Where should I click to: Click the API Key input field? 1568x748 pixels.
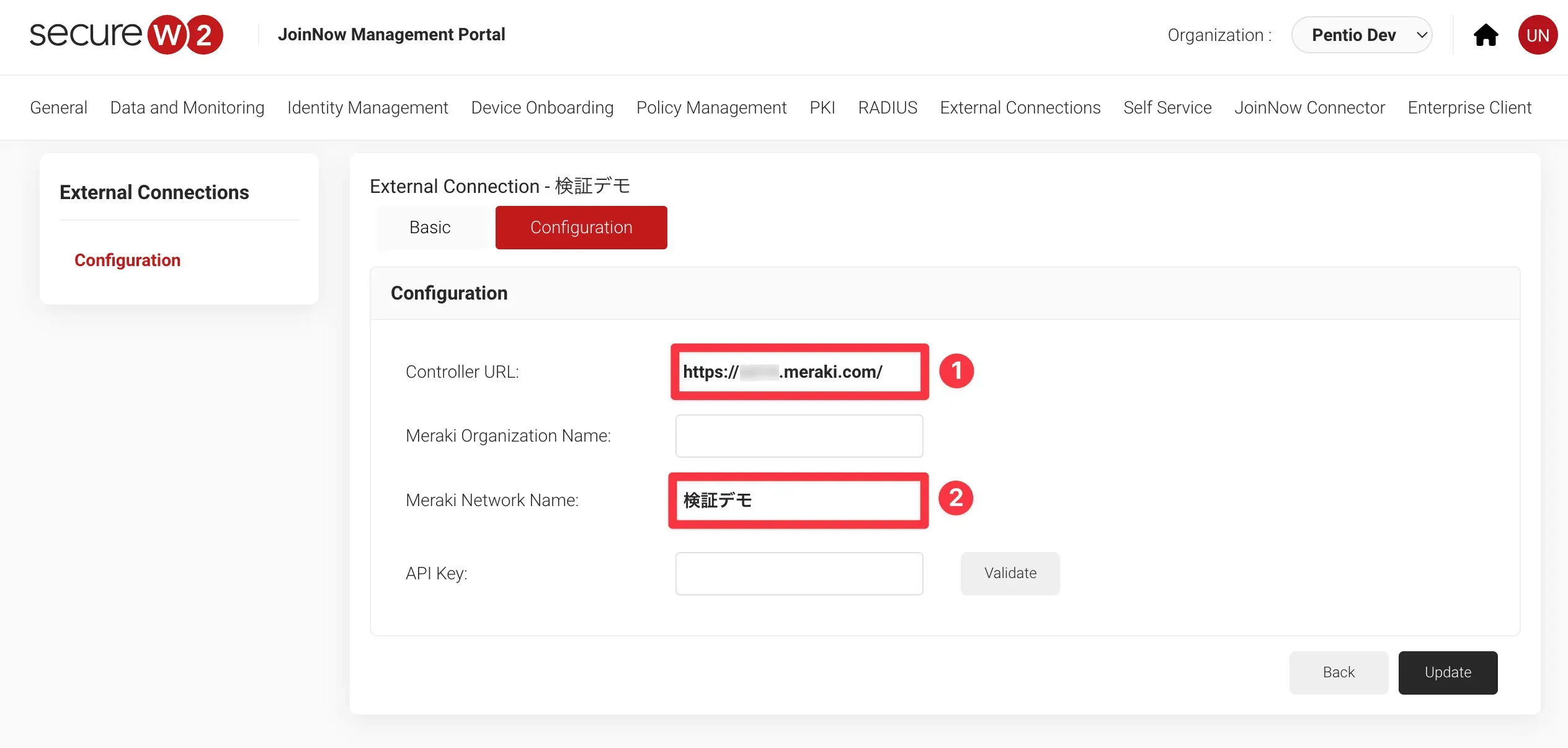(x=799, y=574)
